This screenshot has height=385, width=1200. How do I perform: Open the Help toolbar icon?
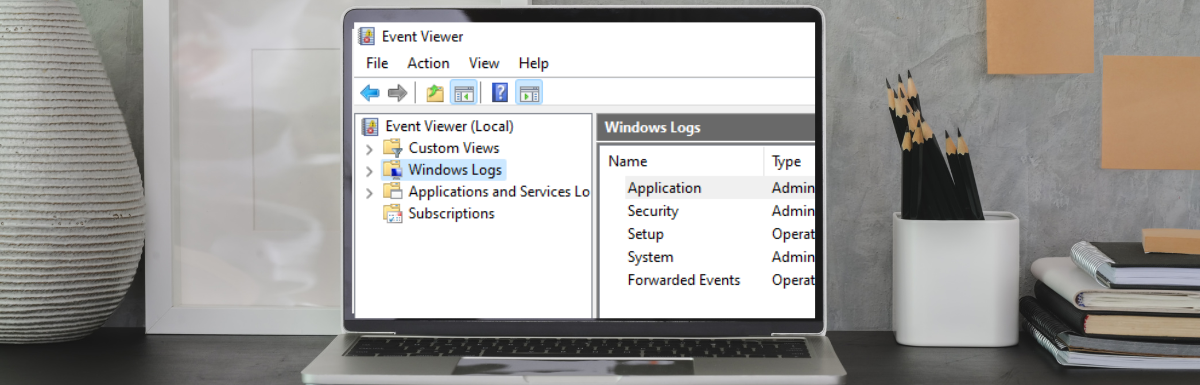coord(500,93)
